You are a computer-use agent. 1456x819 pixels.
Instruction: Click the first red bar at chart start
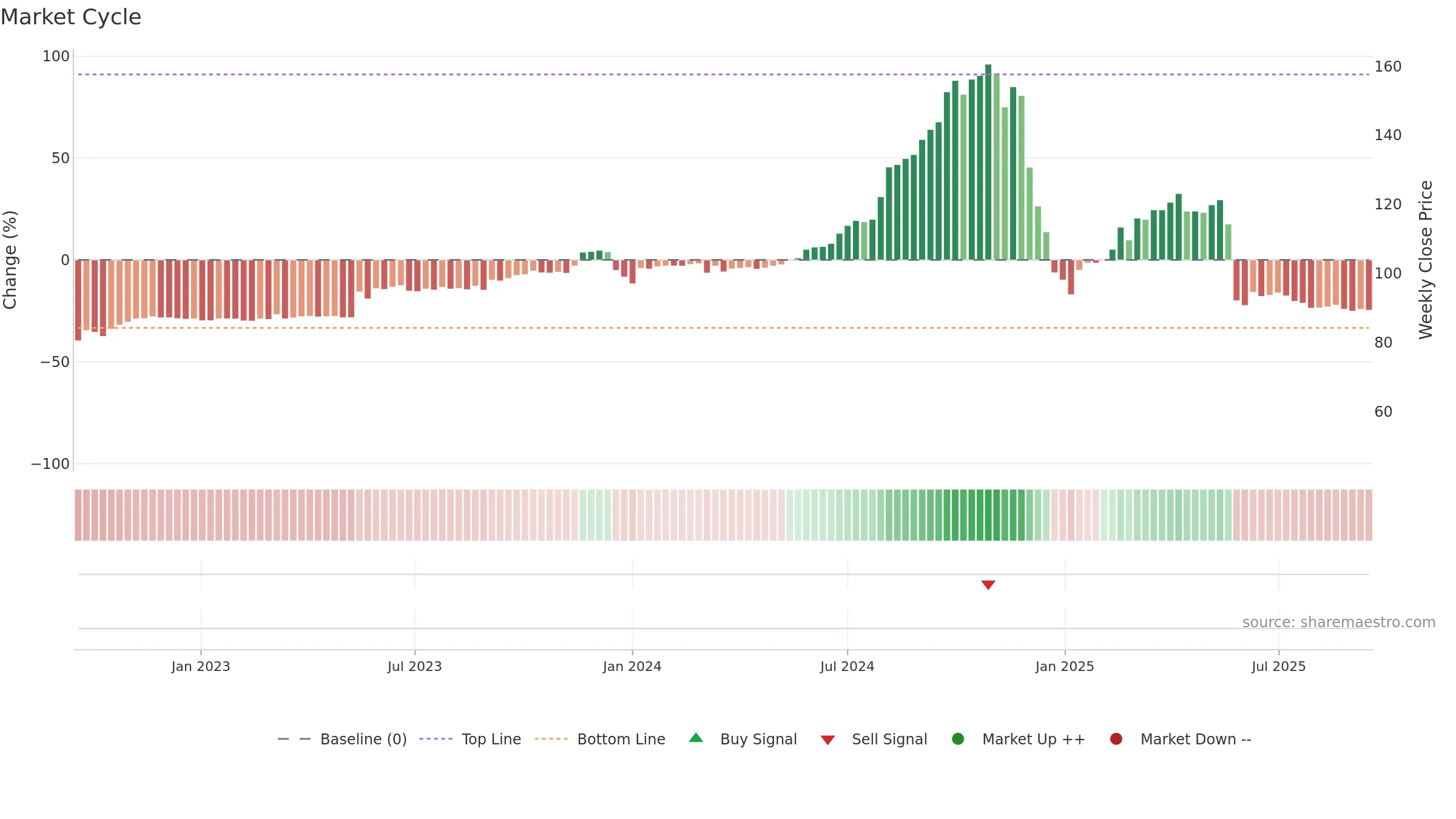coord(78,300)
